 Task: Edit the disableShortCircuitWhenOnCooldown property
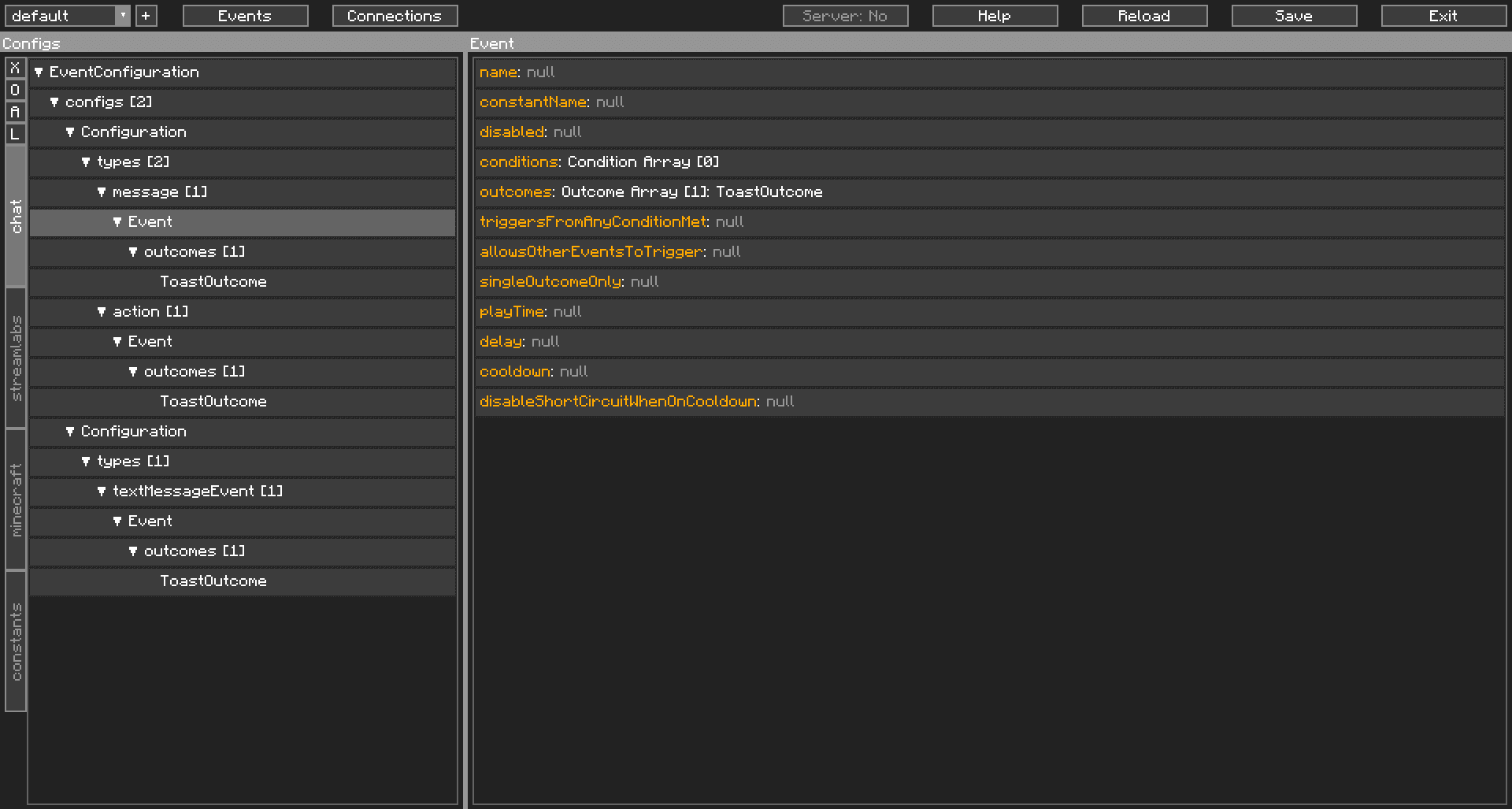point(990,402)
